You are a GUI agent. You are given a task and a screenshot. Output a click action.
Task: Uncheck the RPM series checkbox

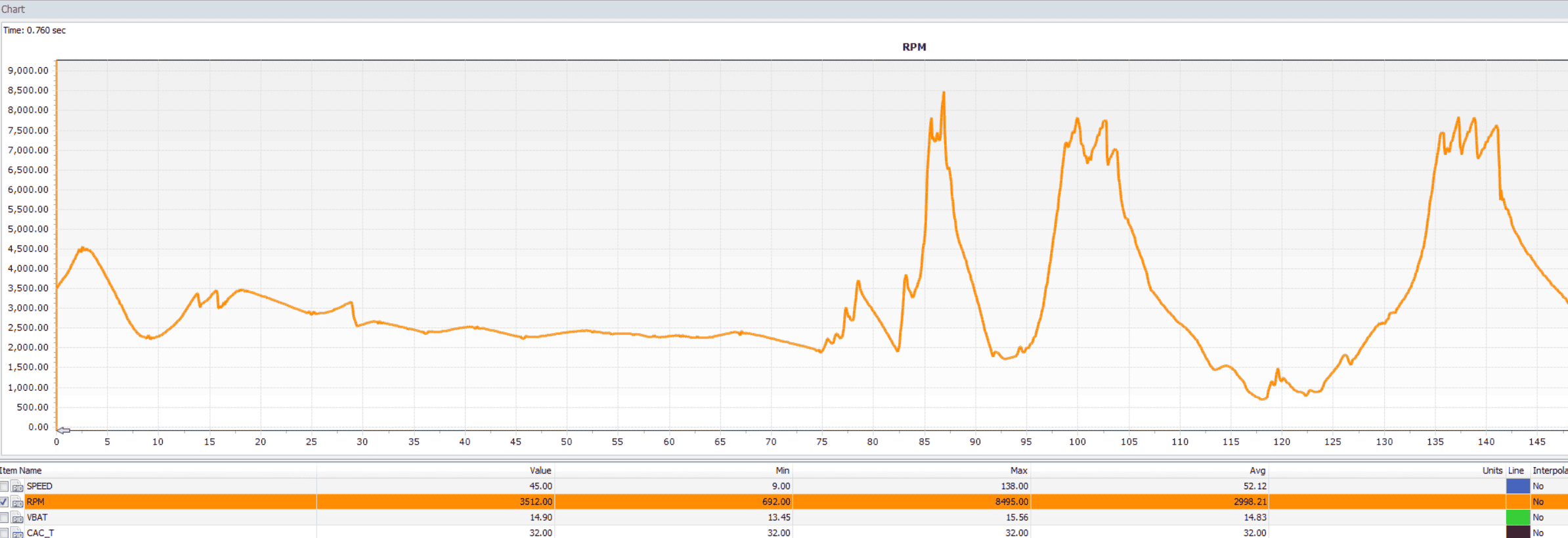point(4,502)
